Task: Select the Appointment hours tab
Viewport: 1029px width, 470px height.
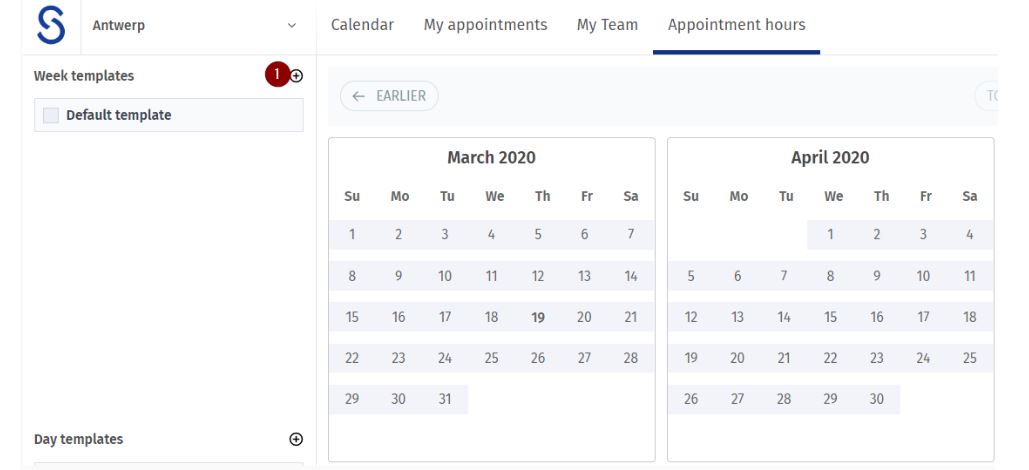Action: point(736,25)
